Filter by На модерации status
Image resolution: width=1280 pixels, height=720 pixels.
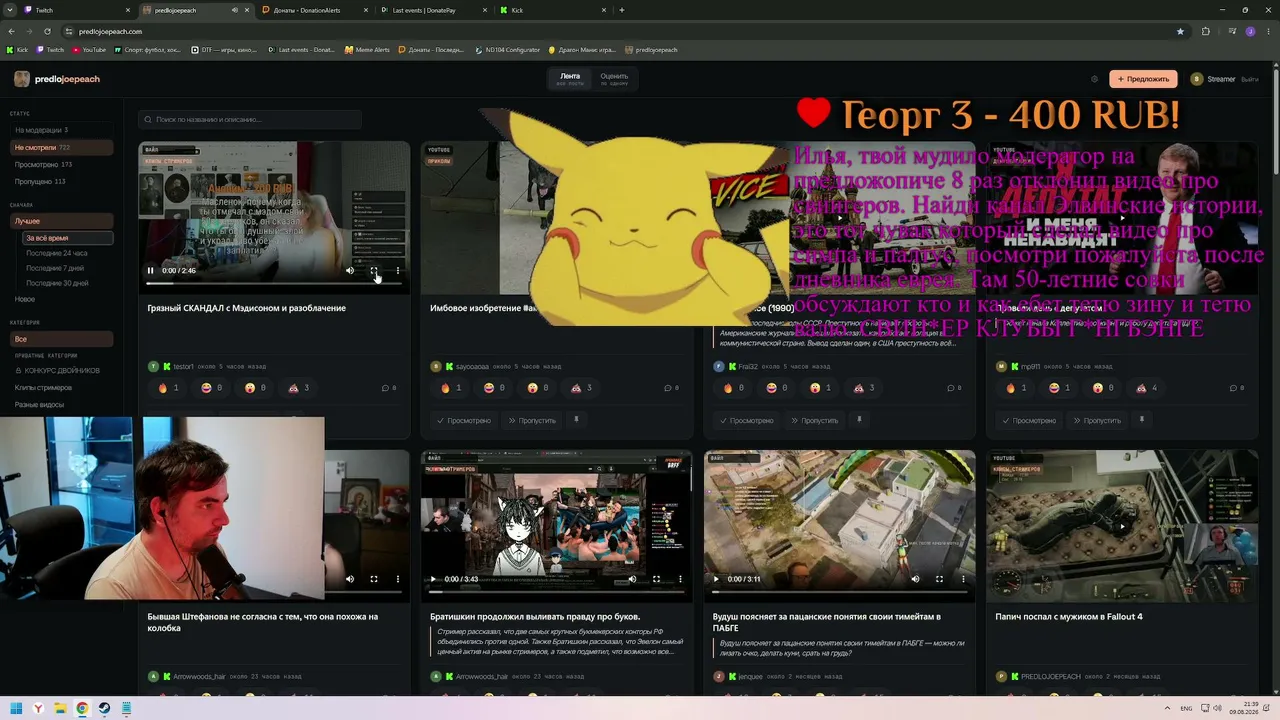tap(62, 130)
